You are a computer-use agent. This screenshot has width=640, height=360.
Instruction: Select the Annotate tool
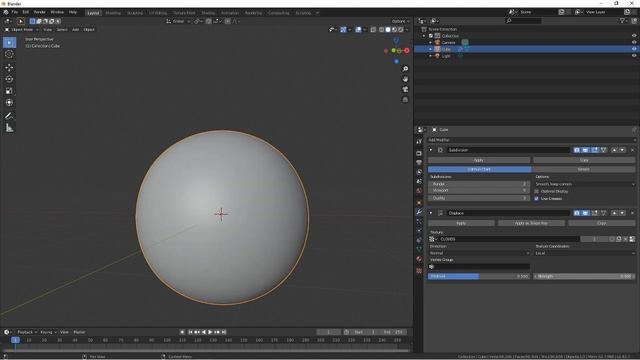point(9,116)
